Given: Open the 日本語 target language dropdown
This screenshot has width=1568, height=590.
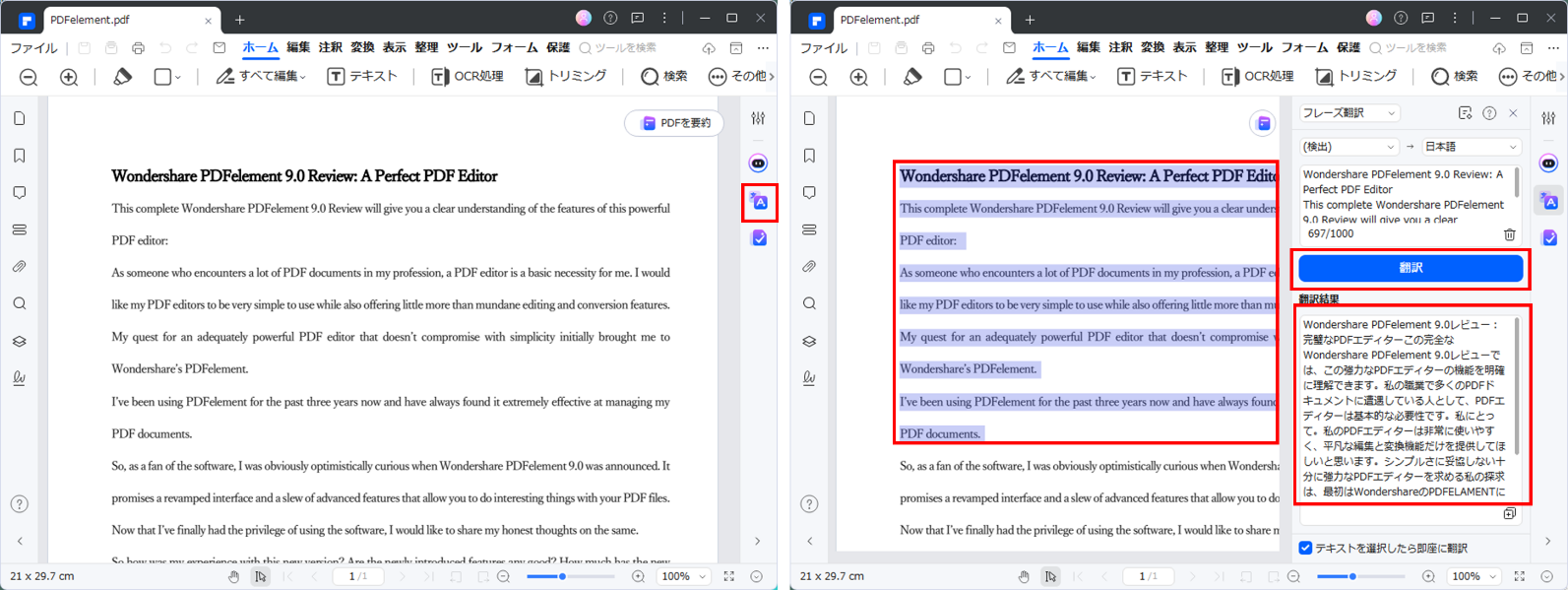Looking at the screenshot, I should point(1471,147).
